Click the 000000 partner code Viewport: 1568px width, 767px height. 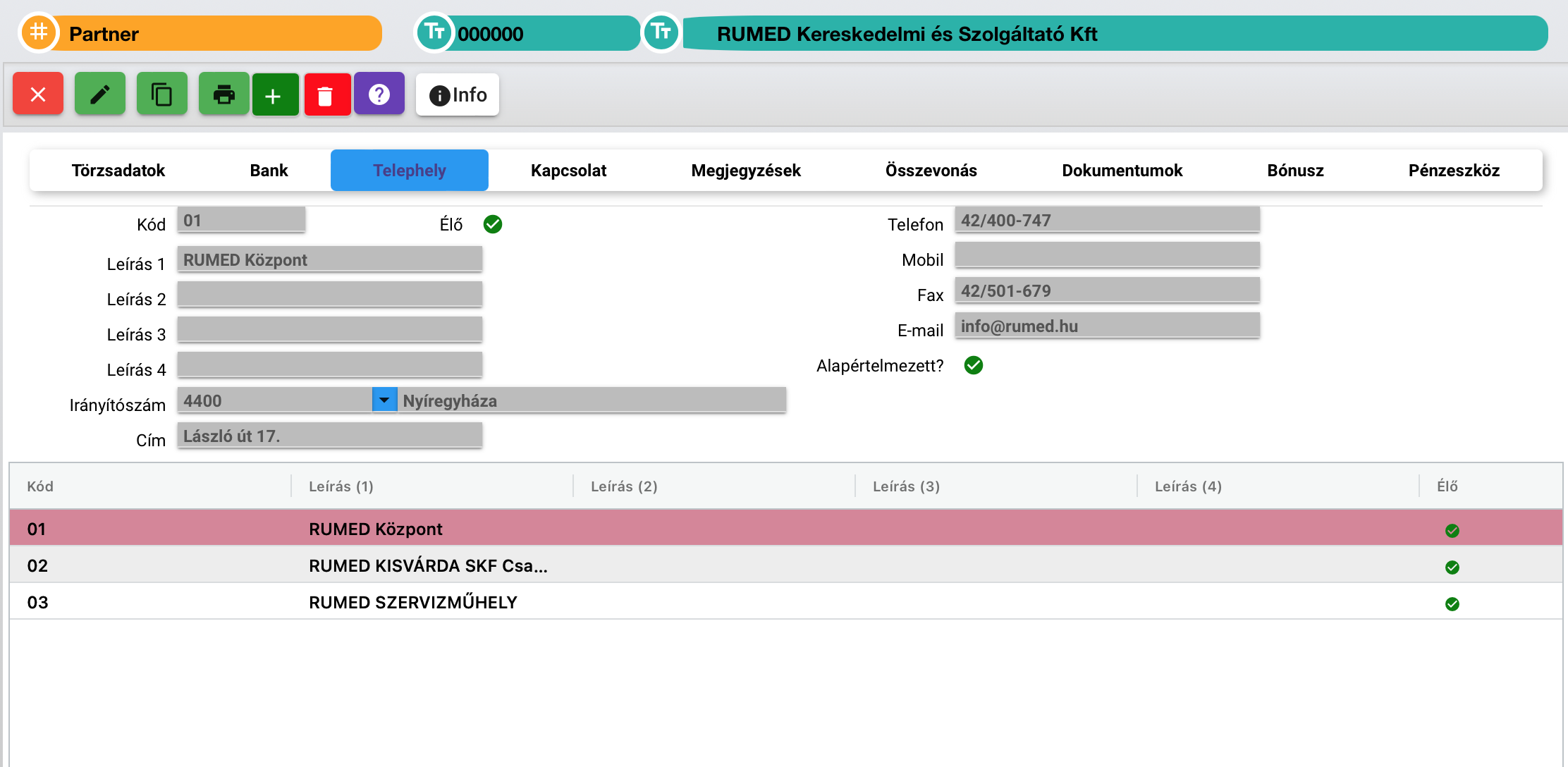tap(491, 34)
